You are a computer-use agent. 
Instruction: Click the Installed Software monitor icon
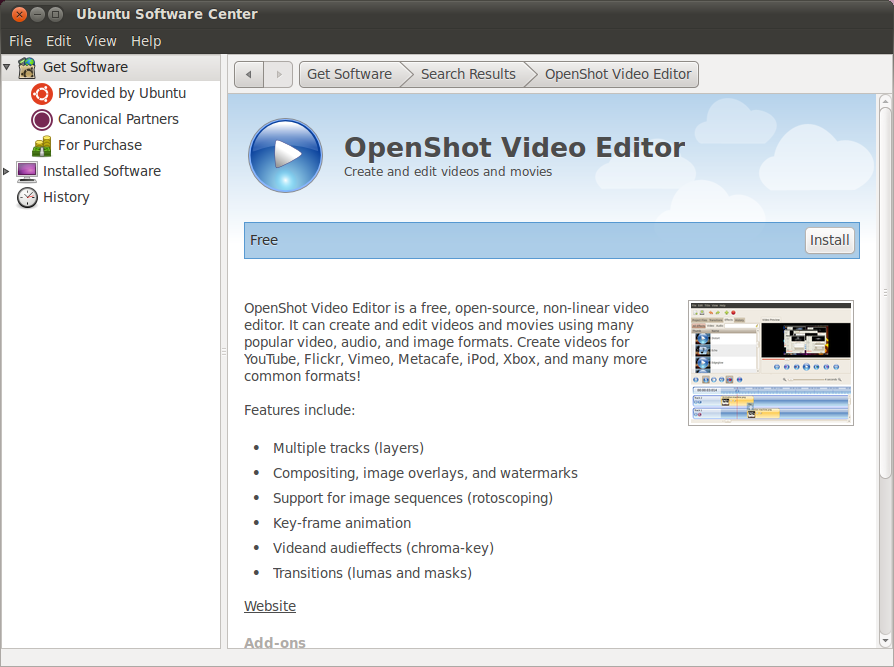pos(27,172)
